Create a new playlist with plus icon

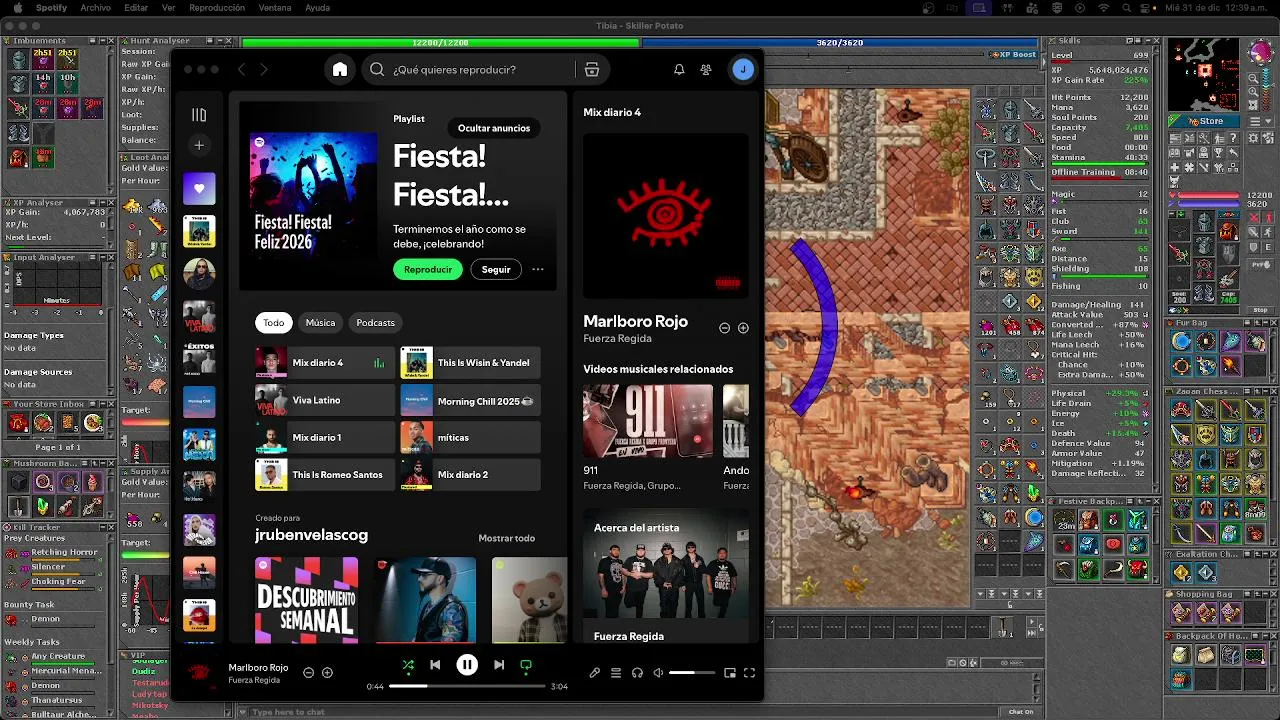pyautogui.click(x=199, y=145)
